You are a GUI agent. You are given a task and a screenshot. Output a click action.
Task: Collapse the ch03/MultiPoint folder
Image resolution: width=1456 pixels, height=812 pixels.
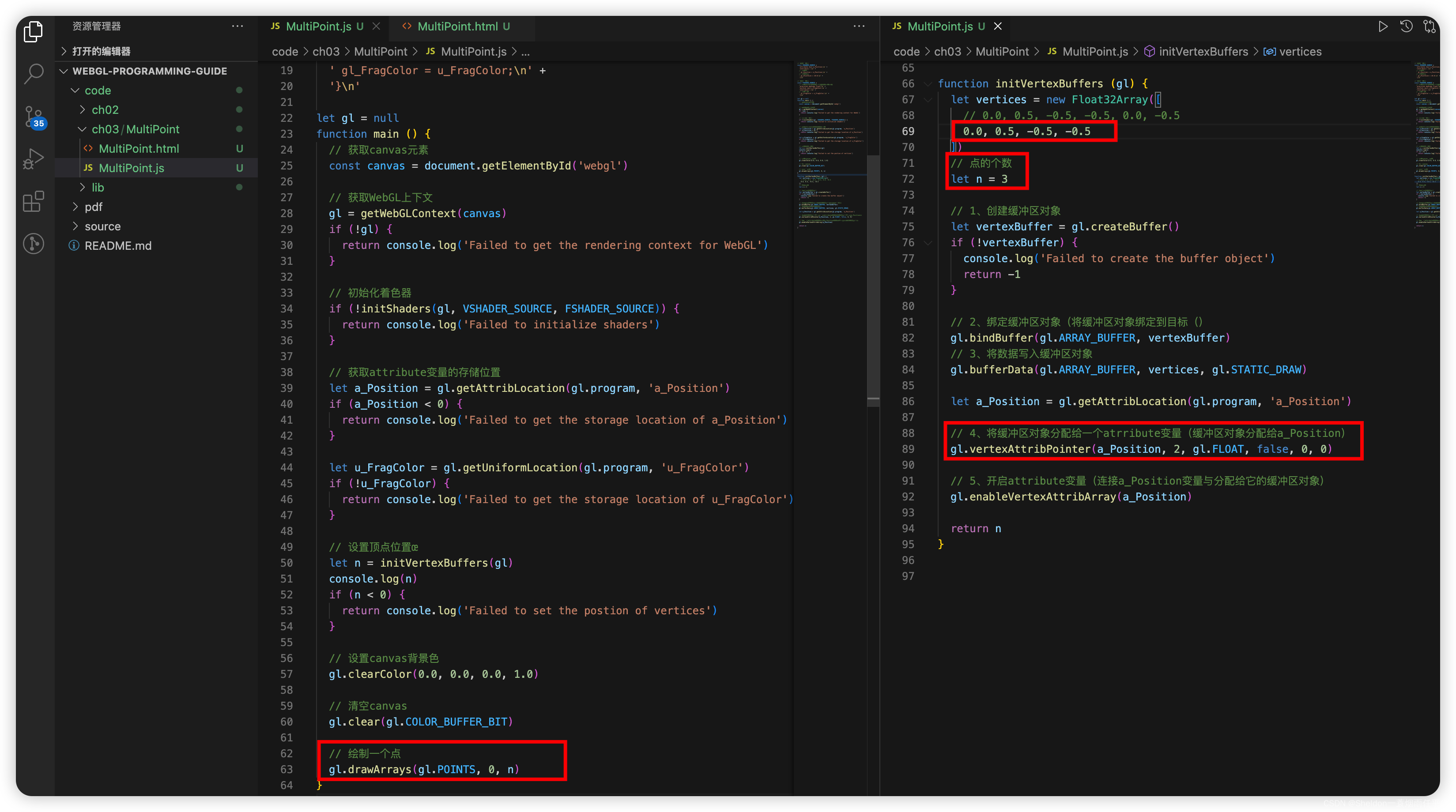click(83, 129)
